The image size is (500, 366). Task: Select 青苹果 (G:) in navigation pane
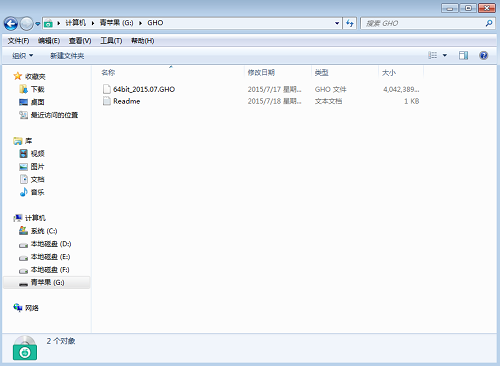coord(48,282)
